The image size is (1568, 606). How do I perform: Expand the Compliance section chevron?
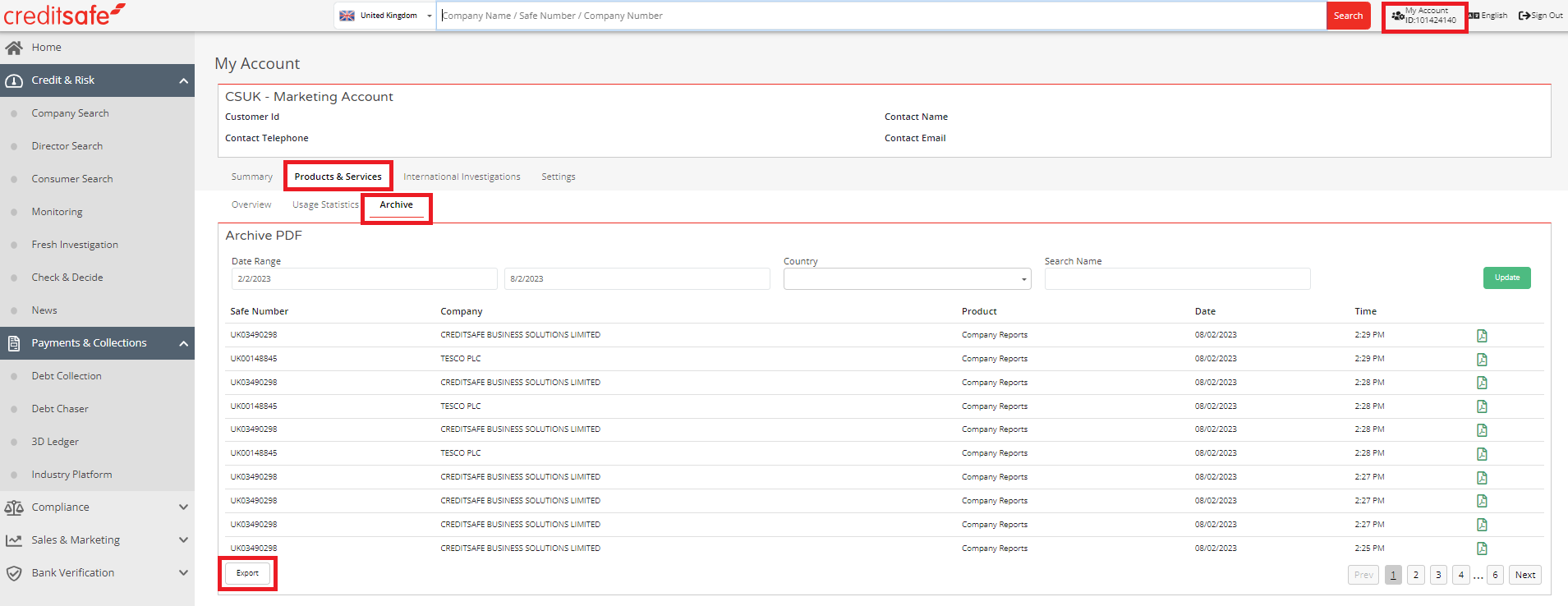(183, 507)
